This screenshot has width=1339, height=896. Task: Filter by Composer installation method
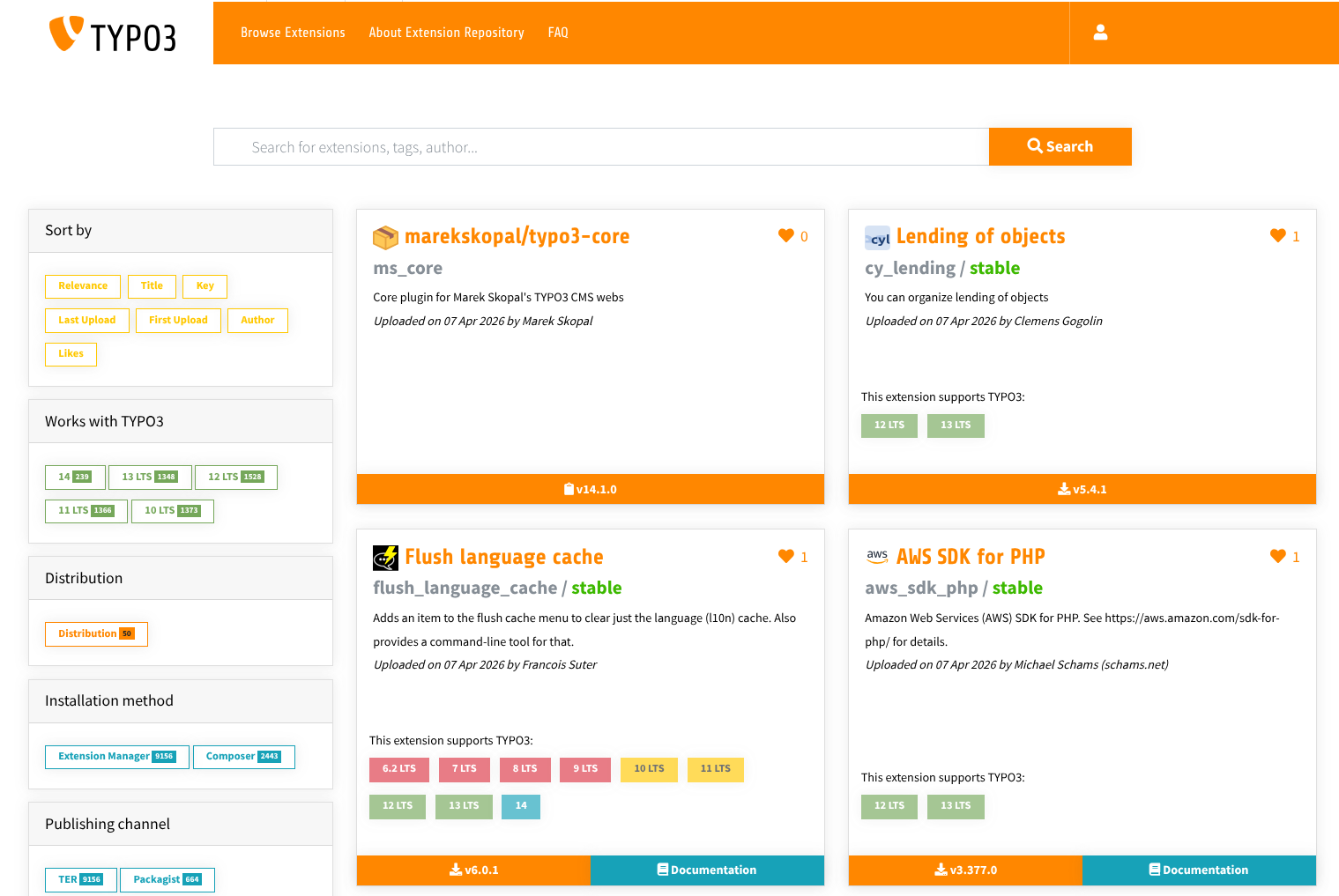[x=244, y=757]
